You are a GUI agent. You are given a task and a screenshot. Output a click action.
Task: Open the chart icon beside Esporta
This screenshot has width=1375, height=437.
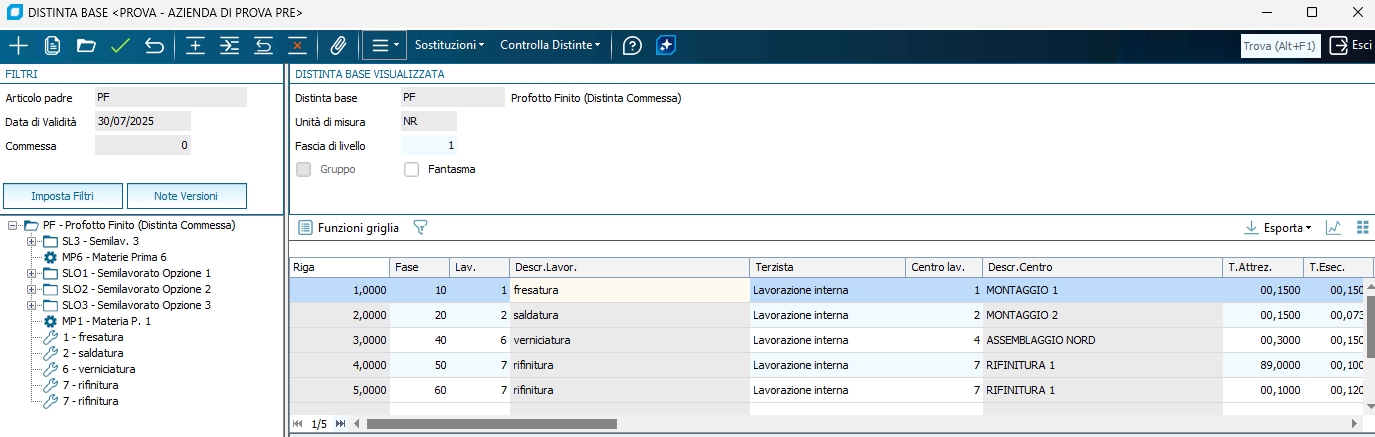point(1333,228)
